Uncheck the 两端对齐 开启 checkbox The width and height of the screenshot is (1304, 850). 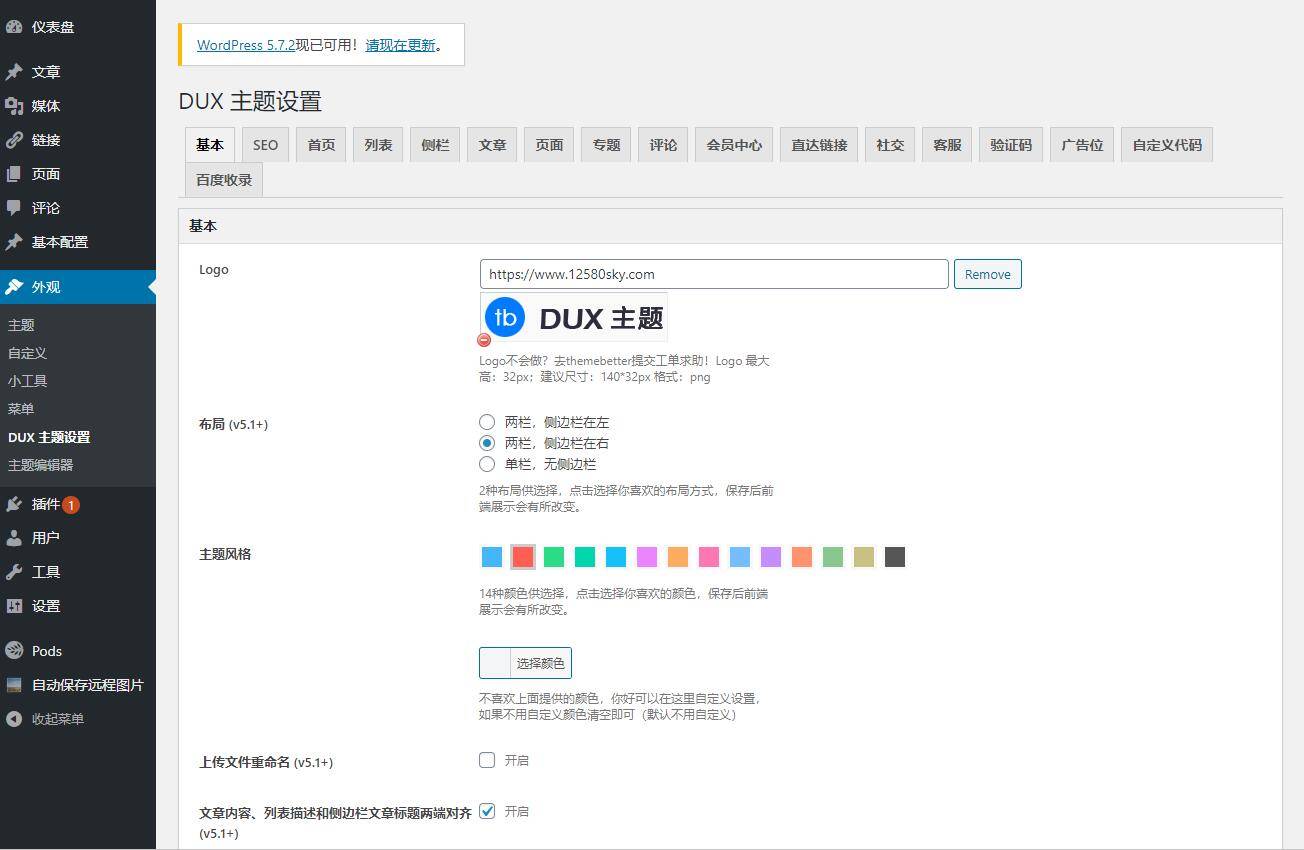tap(487, 811)
